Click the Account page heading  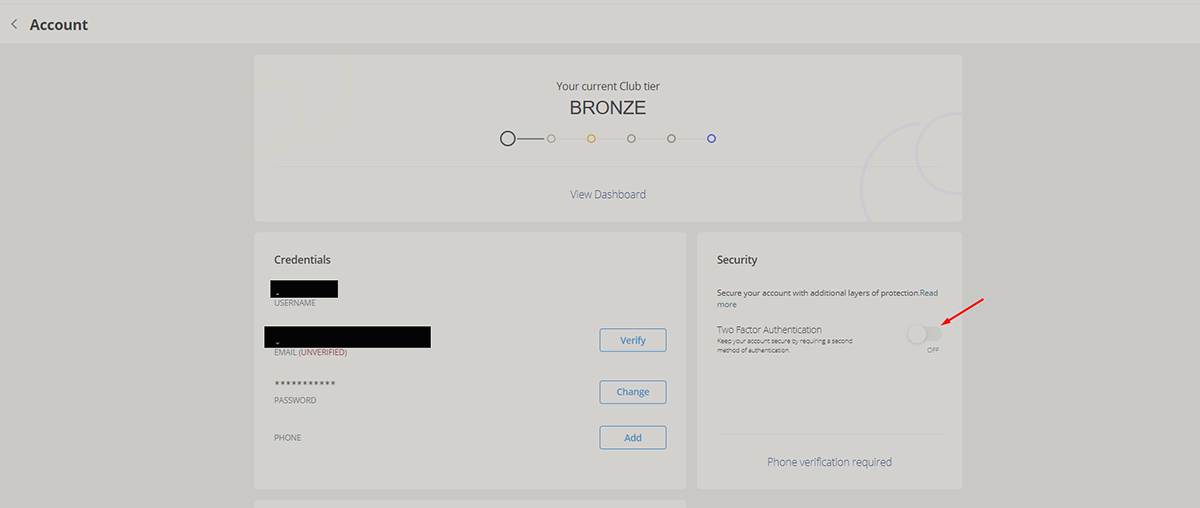coord(59,24)
